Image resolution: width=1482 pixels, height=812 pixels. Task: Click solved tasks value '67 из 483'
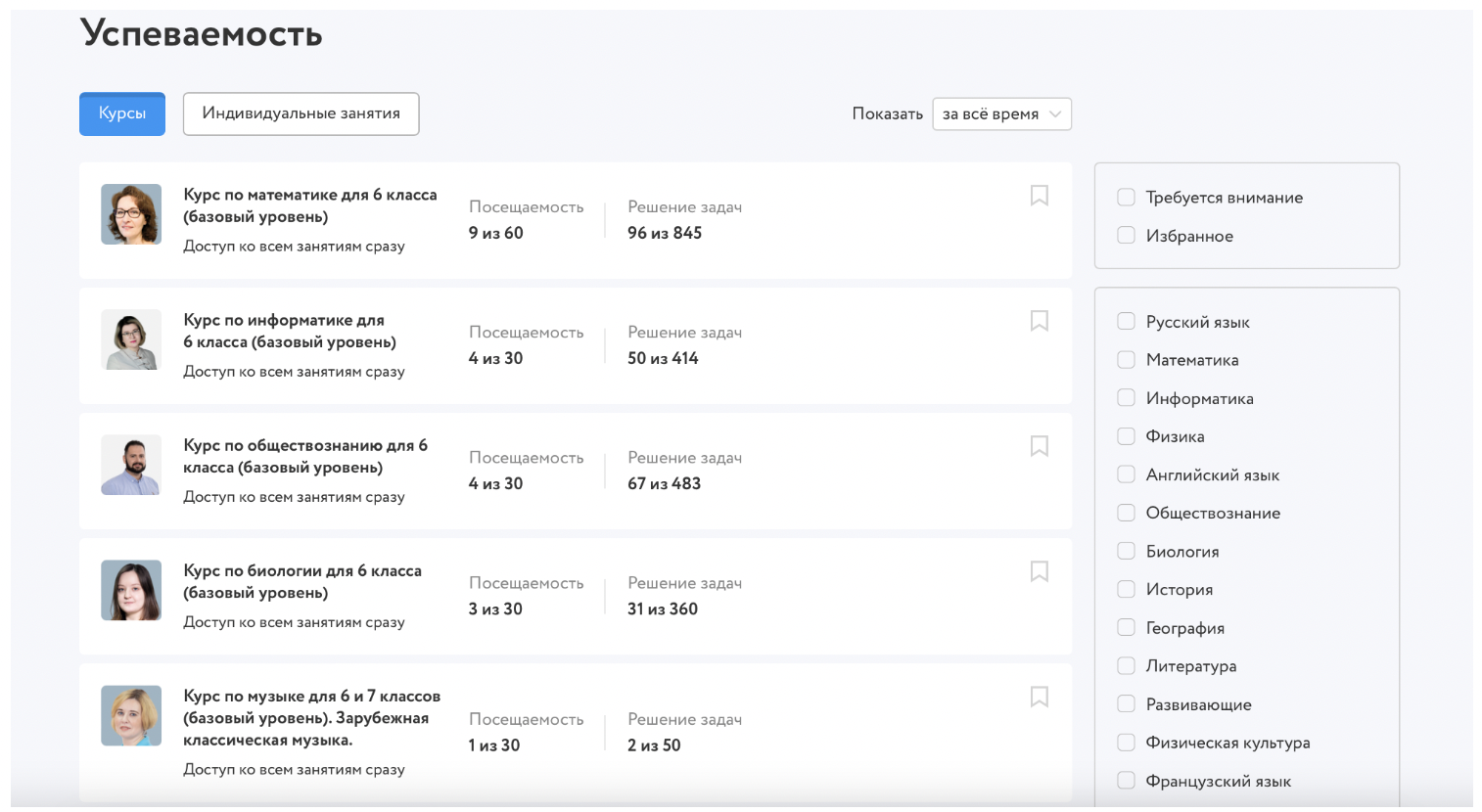click(665, 483)
